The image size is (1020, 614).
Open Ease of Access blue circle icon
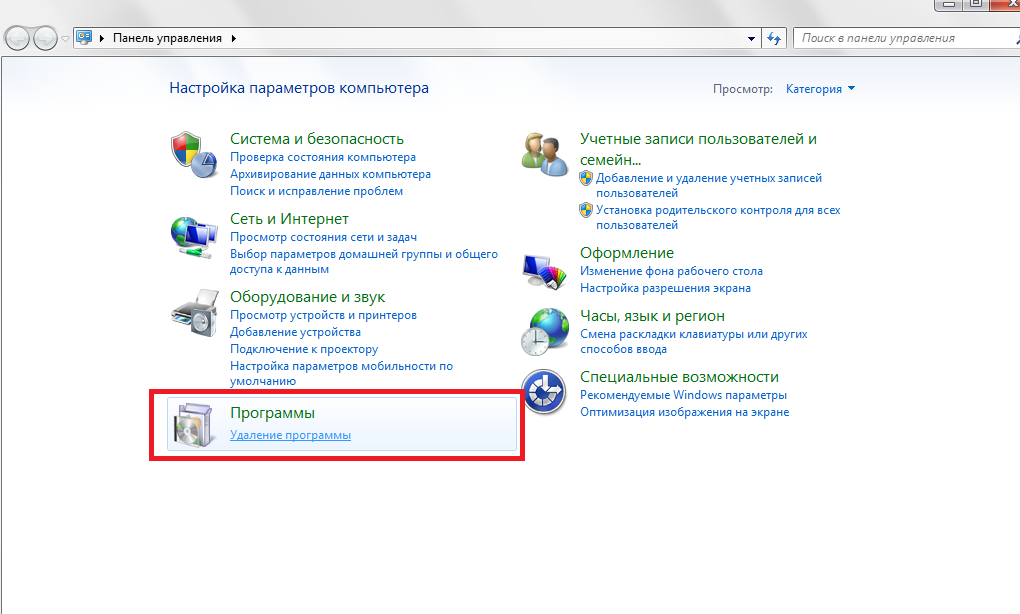(544, 392)
